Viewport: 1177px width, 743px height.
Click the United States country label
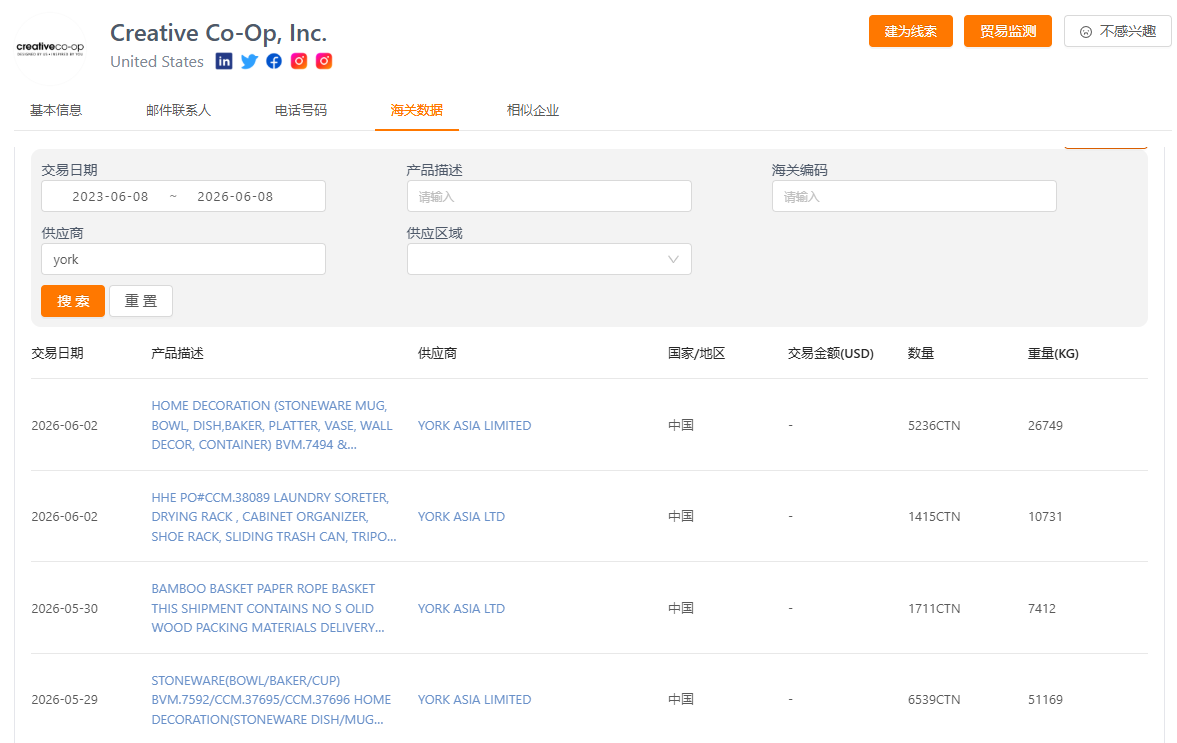157,62
